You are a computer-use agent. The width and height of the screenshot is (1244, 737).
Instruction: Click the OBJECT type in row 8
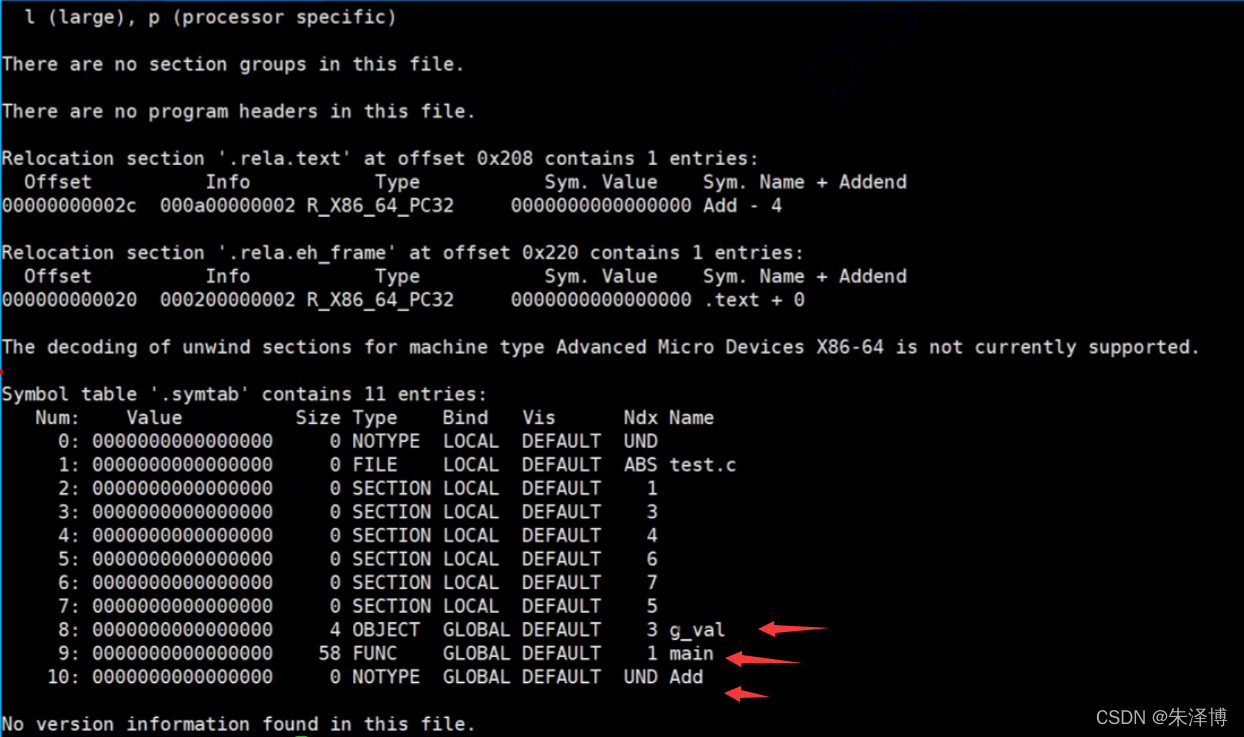[x=386, y=630]
